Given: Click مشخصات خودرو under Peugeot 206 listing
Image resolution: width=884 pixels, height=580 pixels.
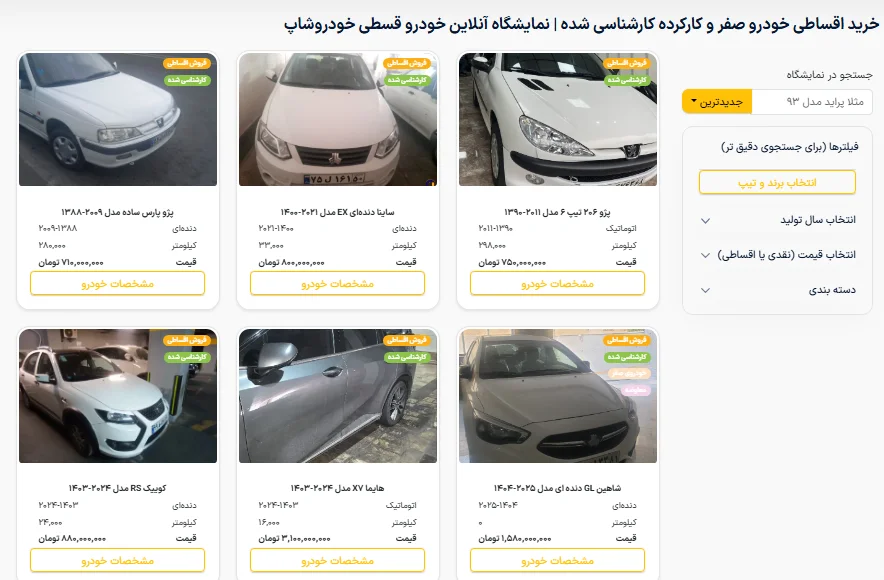Looking at the screenshot, I should [558, 284].
